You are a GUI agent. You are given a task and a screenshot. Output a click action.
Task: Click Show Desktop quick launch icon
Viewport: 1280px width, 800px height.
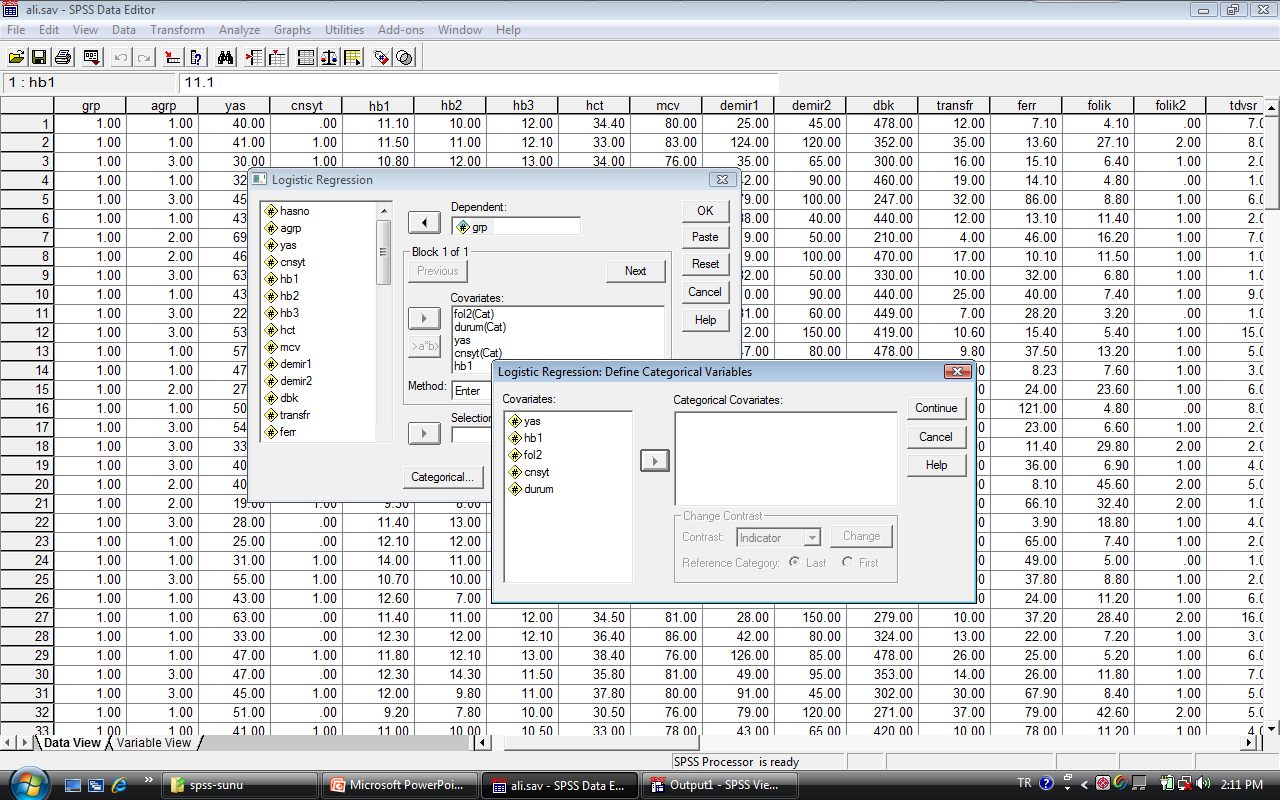click(x=73, y=784)
